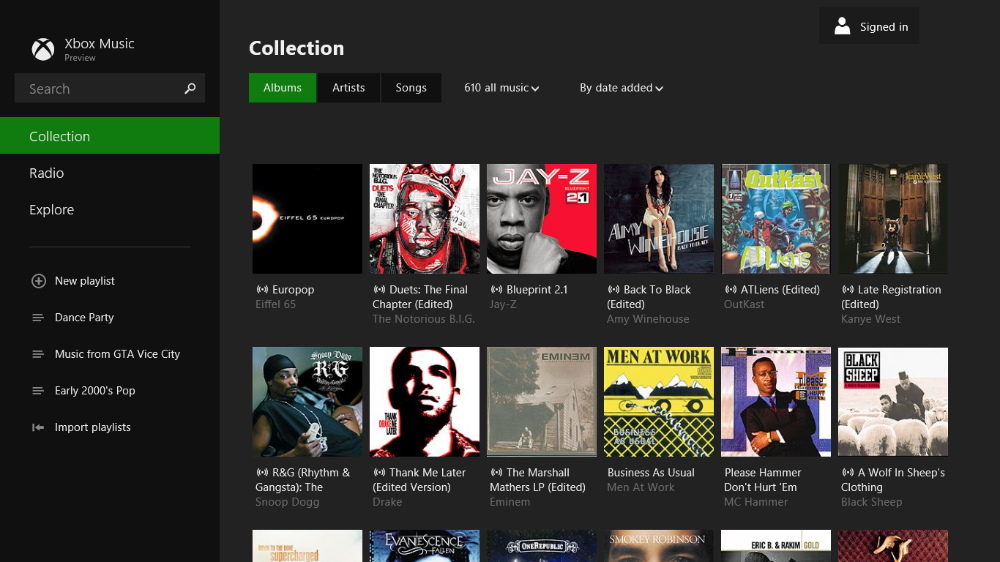
Task: Click the New playlist plus icon
Action: click(x=38, y=281)
